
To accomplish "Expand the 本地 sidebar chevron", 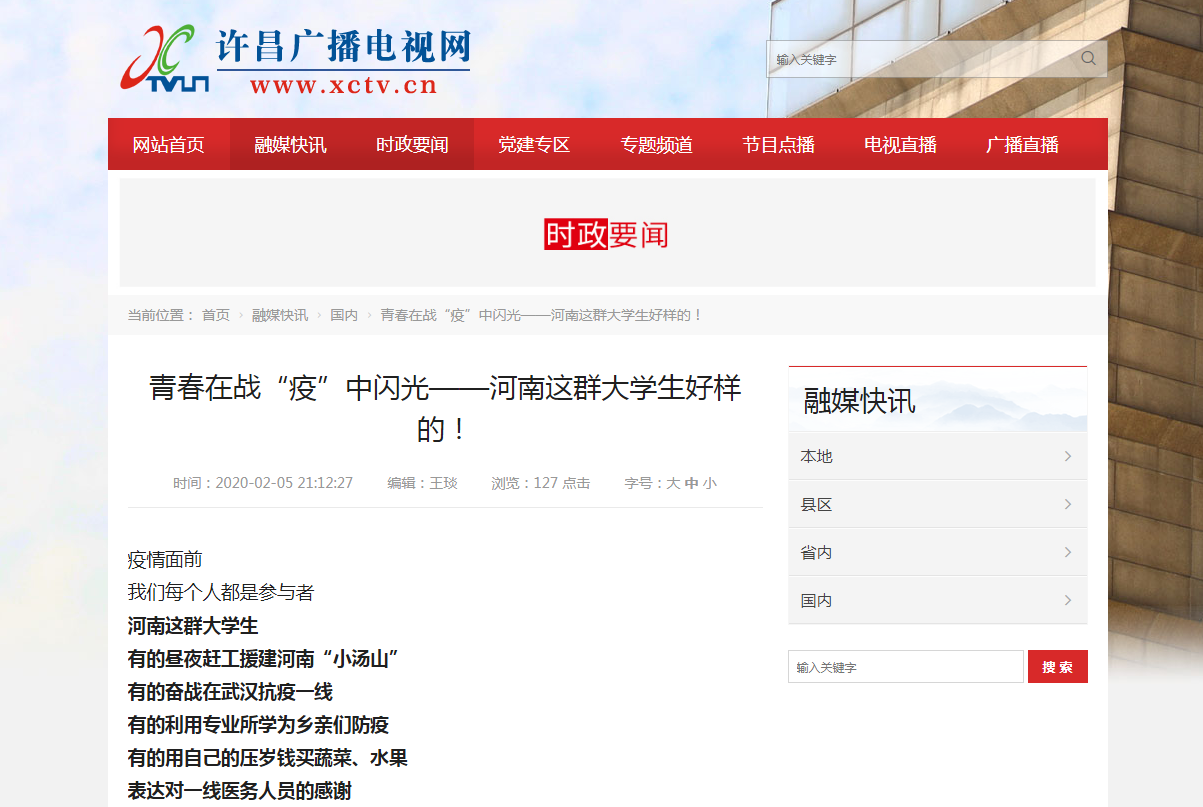I will click(1067, 457).
